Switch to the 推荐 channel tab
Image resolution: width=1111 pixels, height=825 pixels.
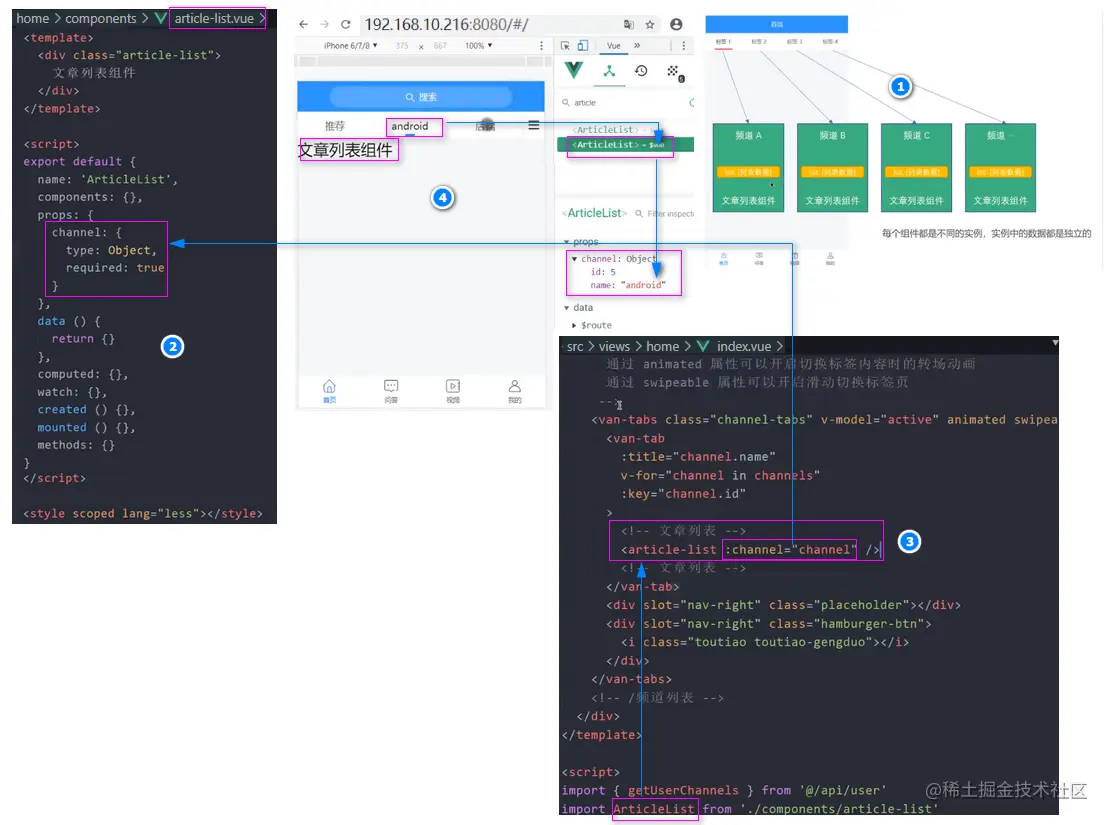(334, 126)
